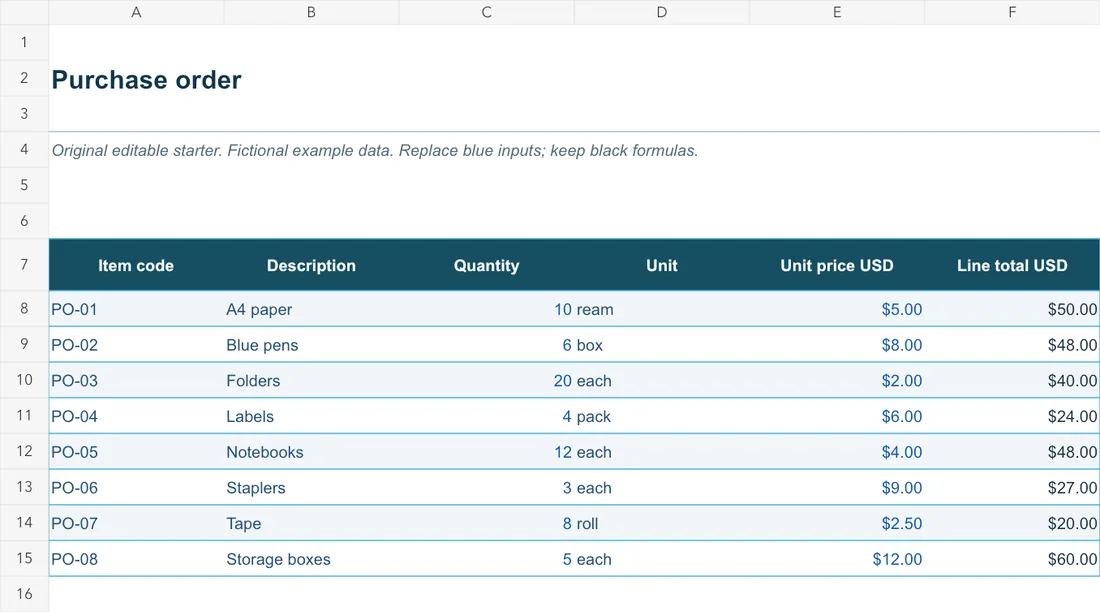This screenshot has height=612, width=1100.
Task: Select the "Labels" description cell
Action: pos(311,416)
